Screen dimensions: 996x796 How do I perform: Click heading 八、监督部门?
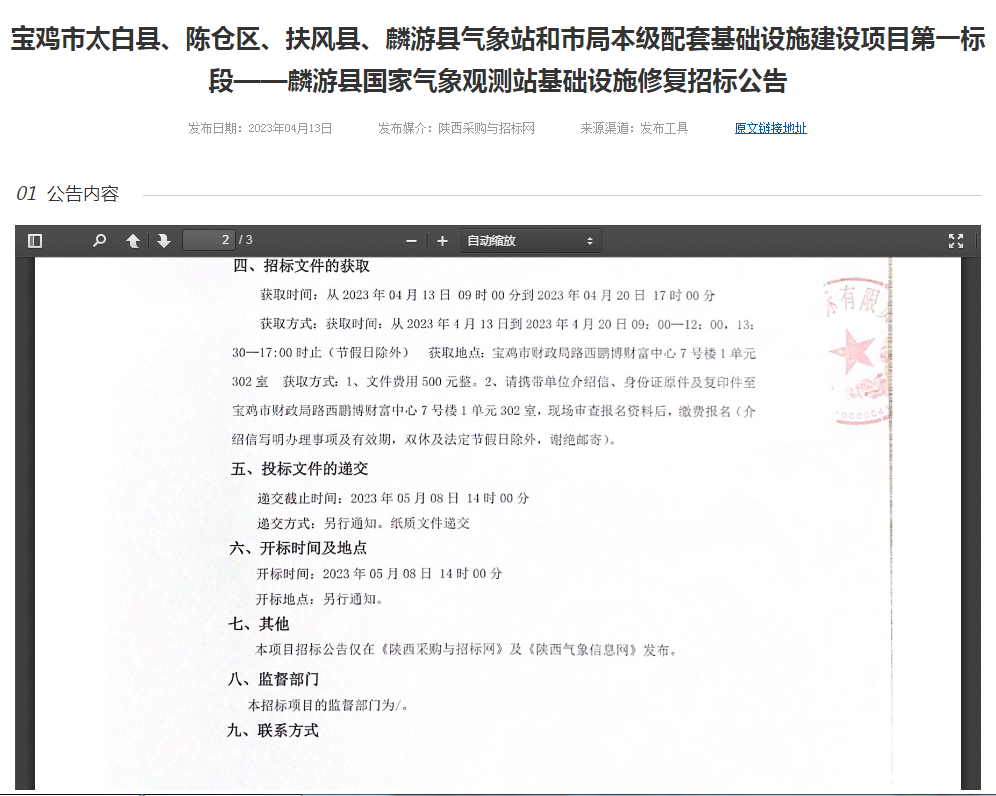(273, 679)
